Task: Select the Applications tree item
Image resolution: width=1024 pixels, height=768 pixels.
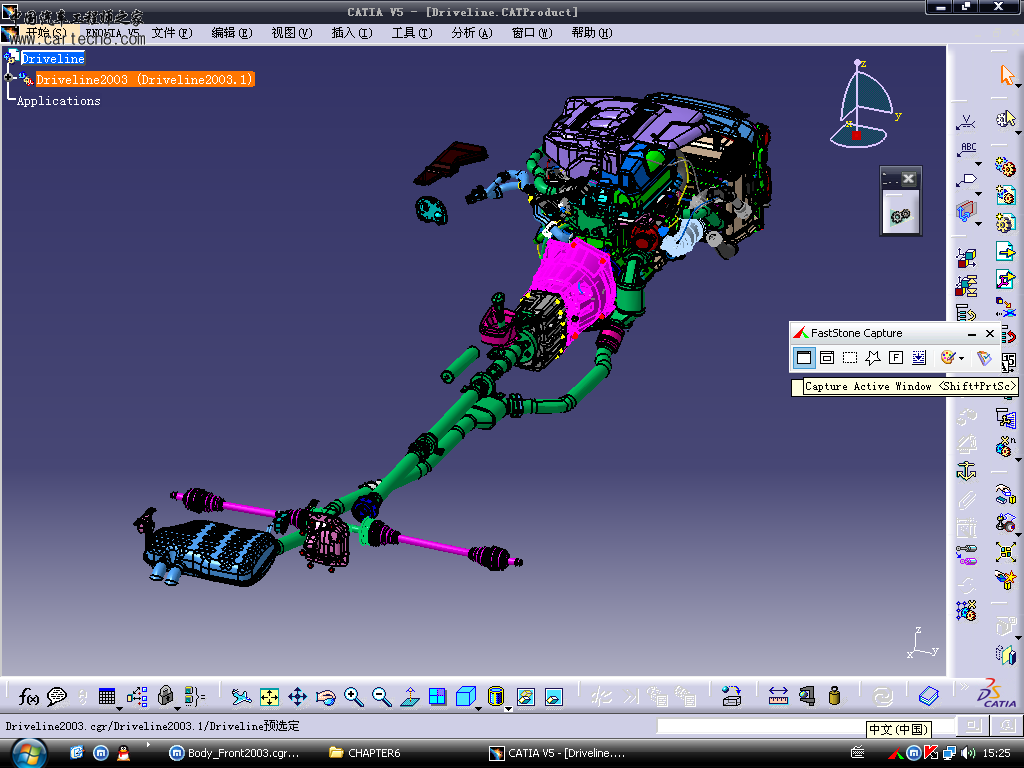Action: (x=59, y=101)
